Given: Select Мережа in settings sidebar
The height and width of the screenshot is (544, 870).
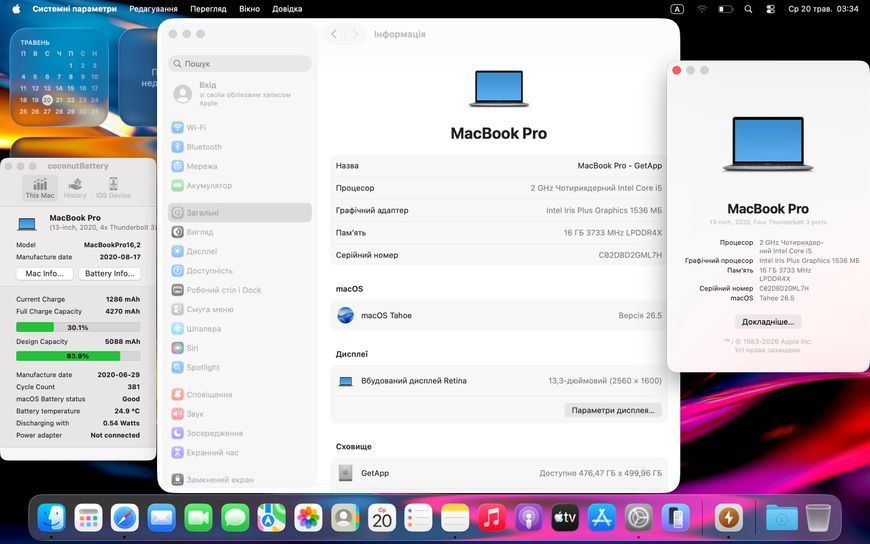Looking at the screenshot, I should coord(240,166).
